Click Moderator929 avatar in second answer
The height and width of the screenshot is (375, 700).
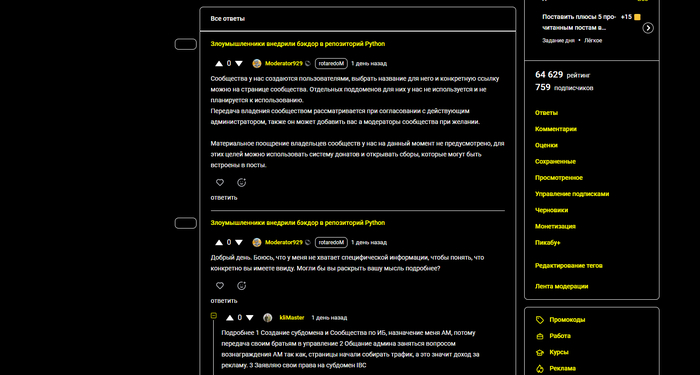(257, 242)
